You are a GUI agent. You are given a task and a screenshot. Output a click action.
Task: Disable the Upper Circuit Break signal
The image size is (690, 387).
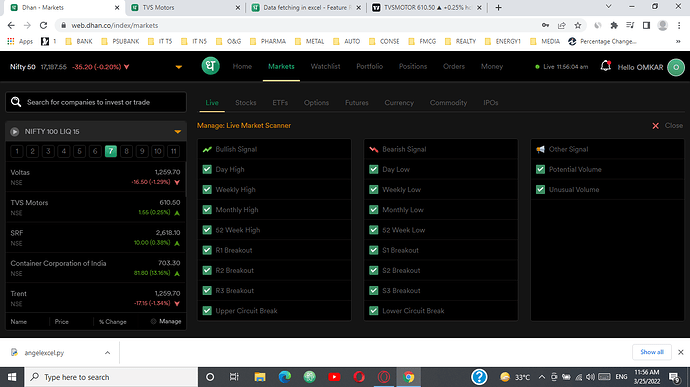207,311
